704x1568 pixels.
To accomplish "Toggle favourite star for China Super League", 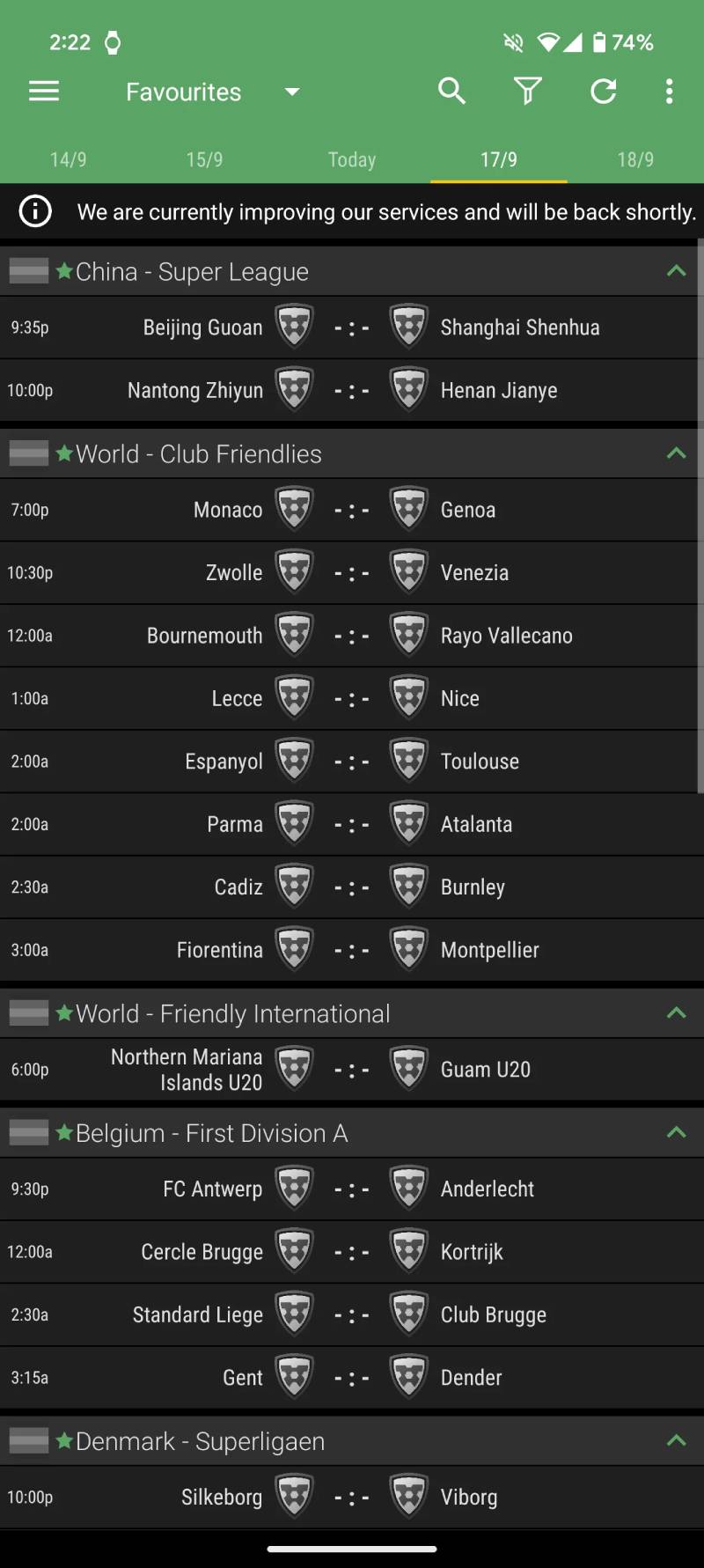I will 64,271.
